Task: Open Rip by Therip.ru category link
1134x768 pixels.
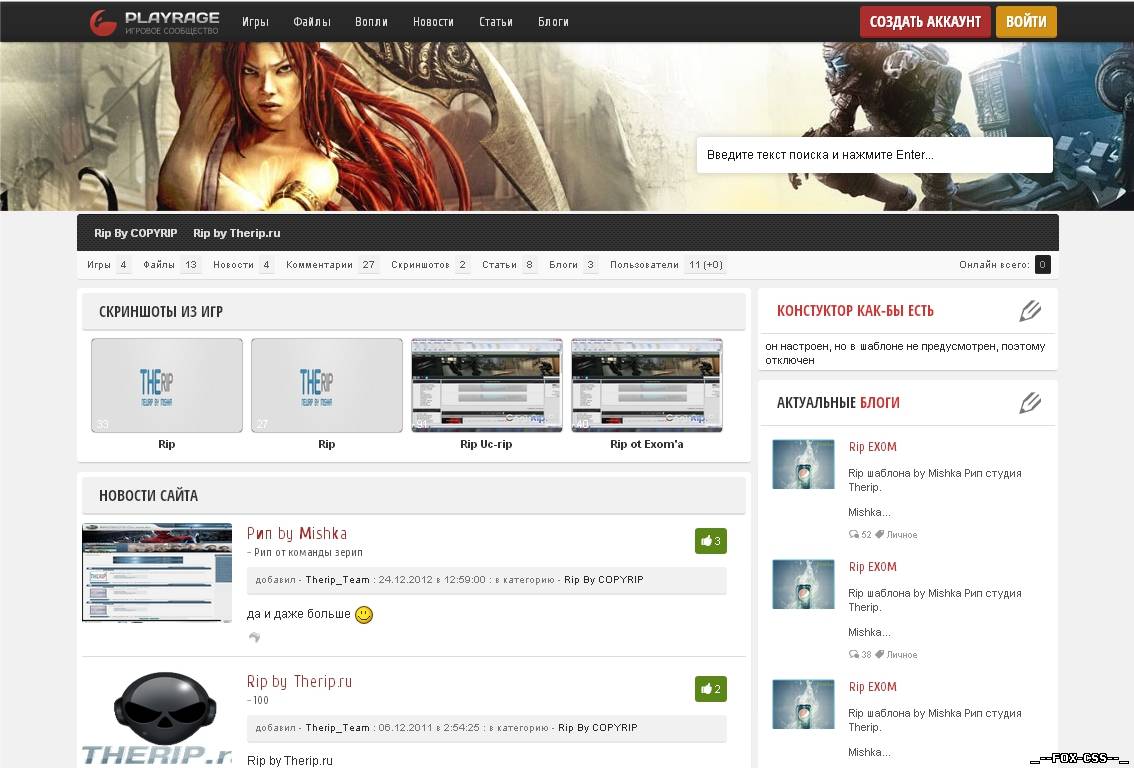Action: coord(236,233)
